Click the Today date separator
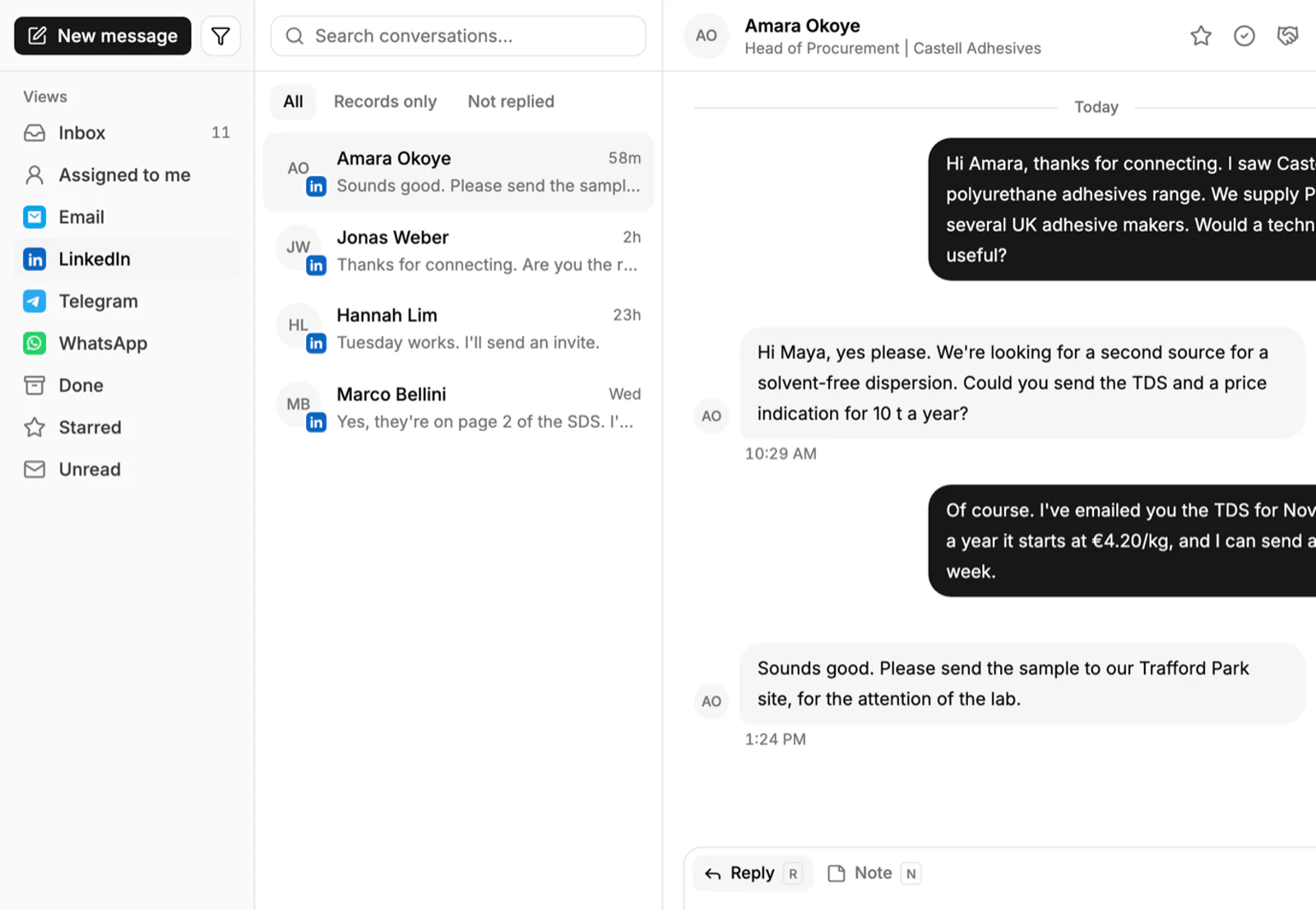Image resolution: width=1316 pixels, height=910 pixels. 1096,107
